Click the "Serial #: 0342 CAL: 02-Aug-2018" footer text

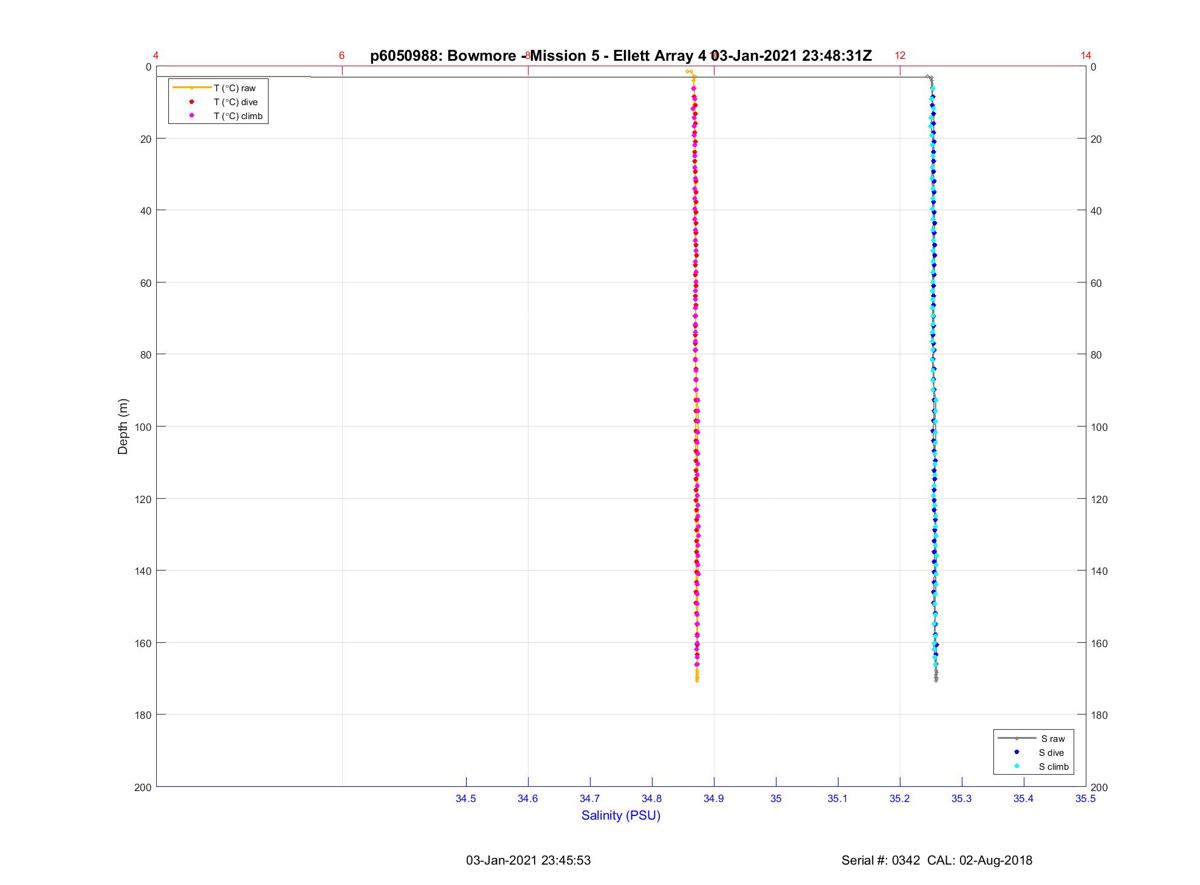(x=937, y=860)
